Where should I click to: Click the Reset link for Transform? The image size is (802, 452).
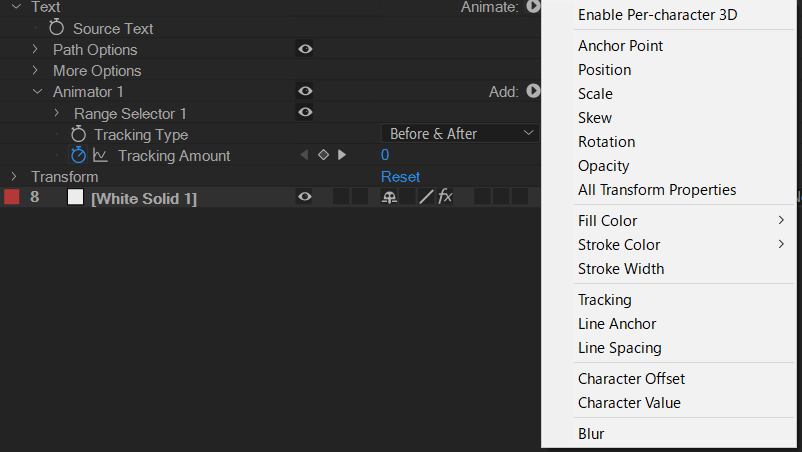click(400, 176)
